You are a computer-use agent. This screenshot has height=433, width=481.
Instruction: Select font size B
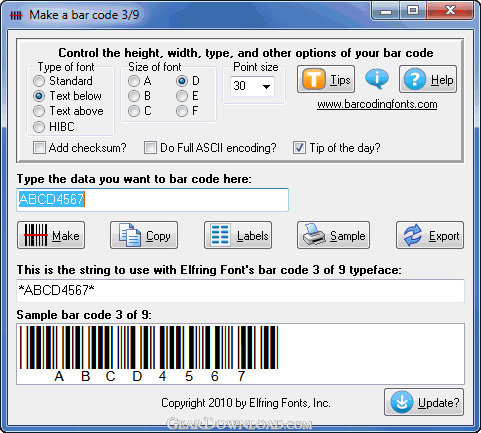(134, 96)
